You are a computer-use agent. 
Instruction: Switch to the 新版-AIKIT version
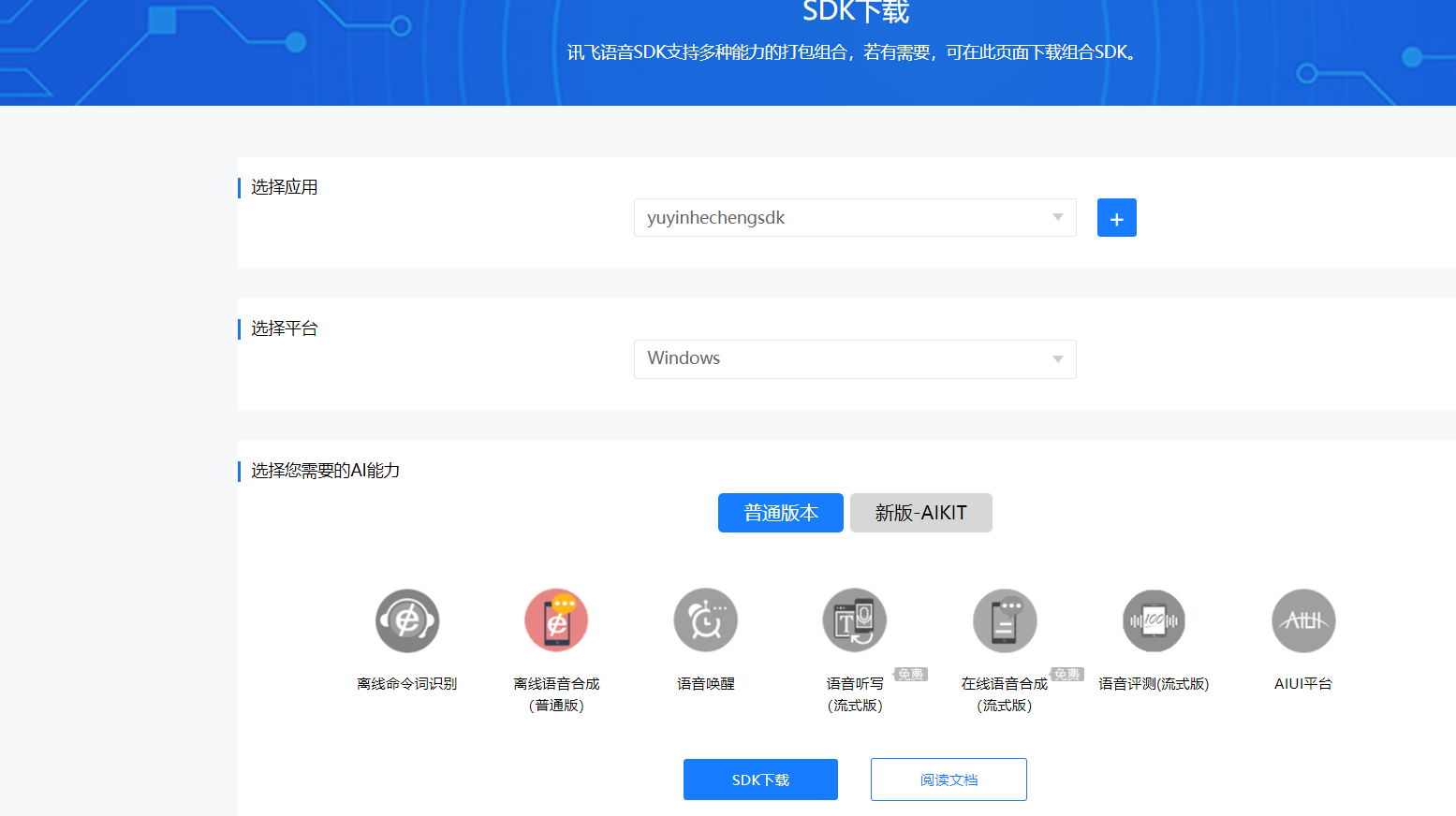click(x=920, y=513)
